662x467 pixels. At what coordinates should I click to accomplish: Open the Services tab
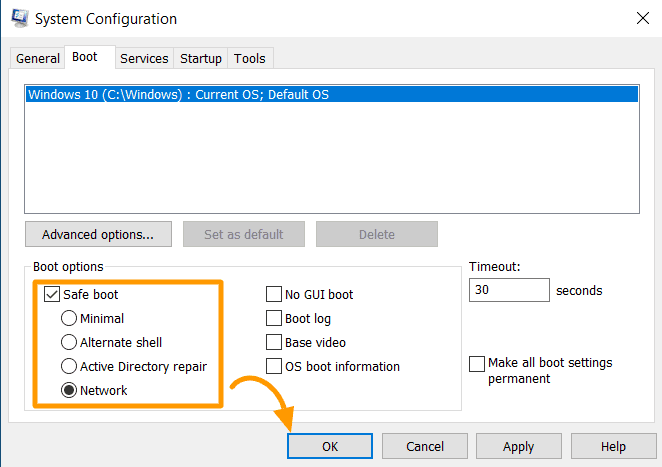pos(144,58)
